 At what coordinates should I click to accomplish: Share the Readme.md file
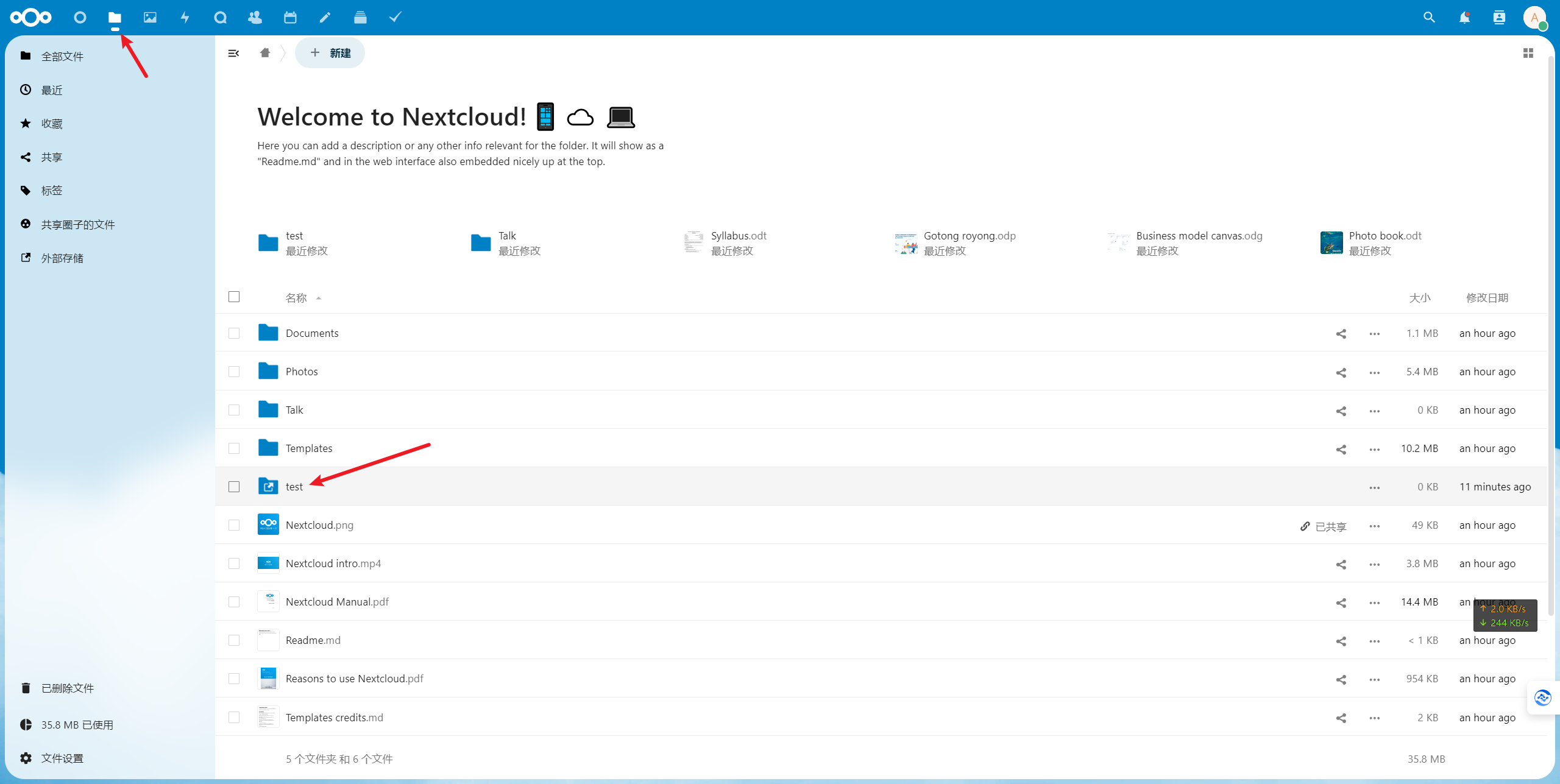click(x=1341, y=641)
